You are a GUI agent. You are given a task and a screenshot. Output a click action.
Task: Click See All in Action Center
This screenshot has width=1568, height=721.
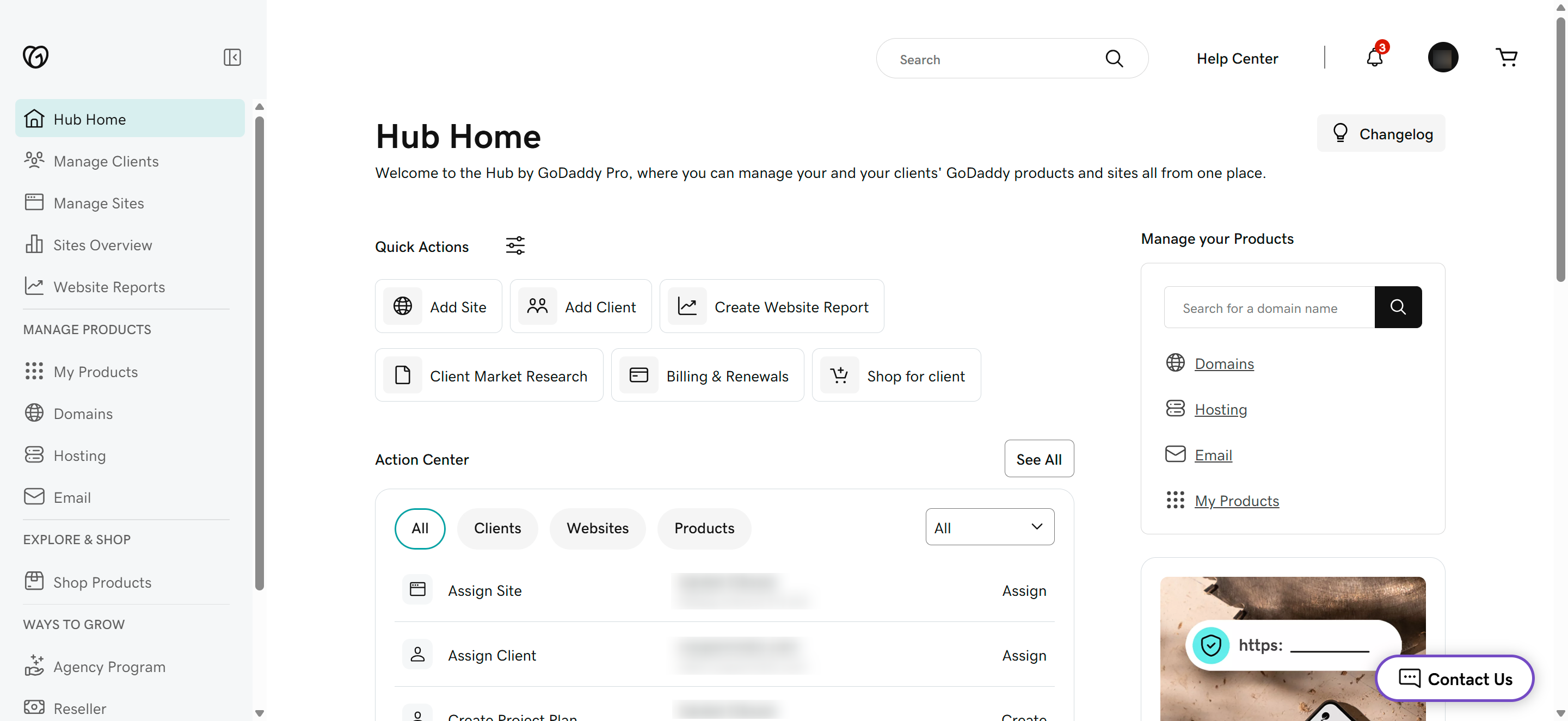[1039, 459]
